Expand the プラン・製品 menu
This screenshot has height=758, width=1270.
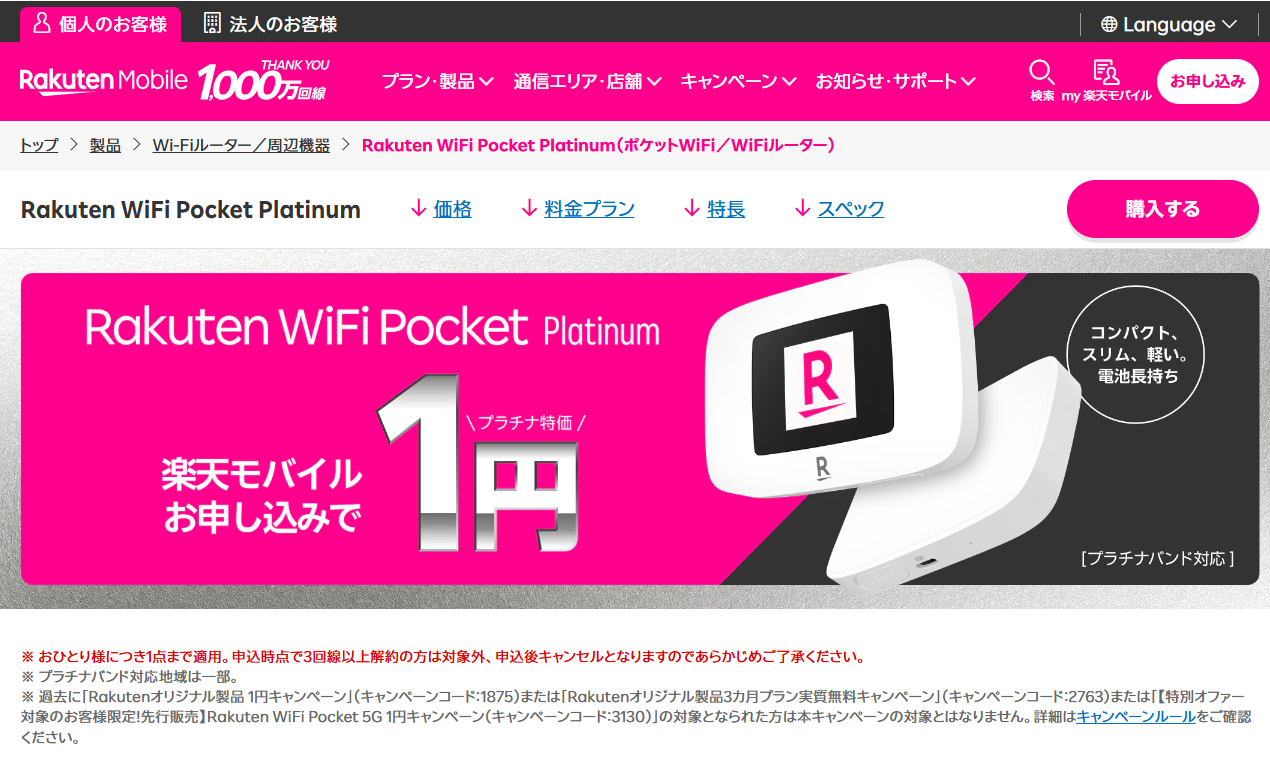tap(438, 81)
